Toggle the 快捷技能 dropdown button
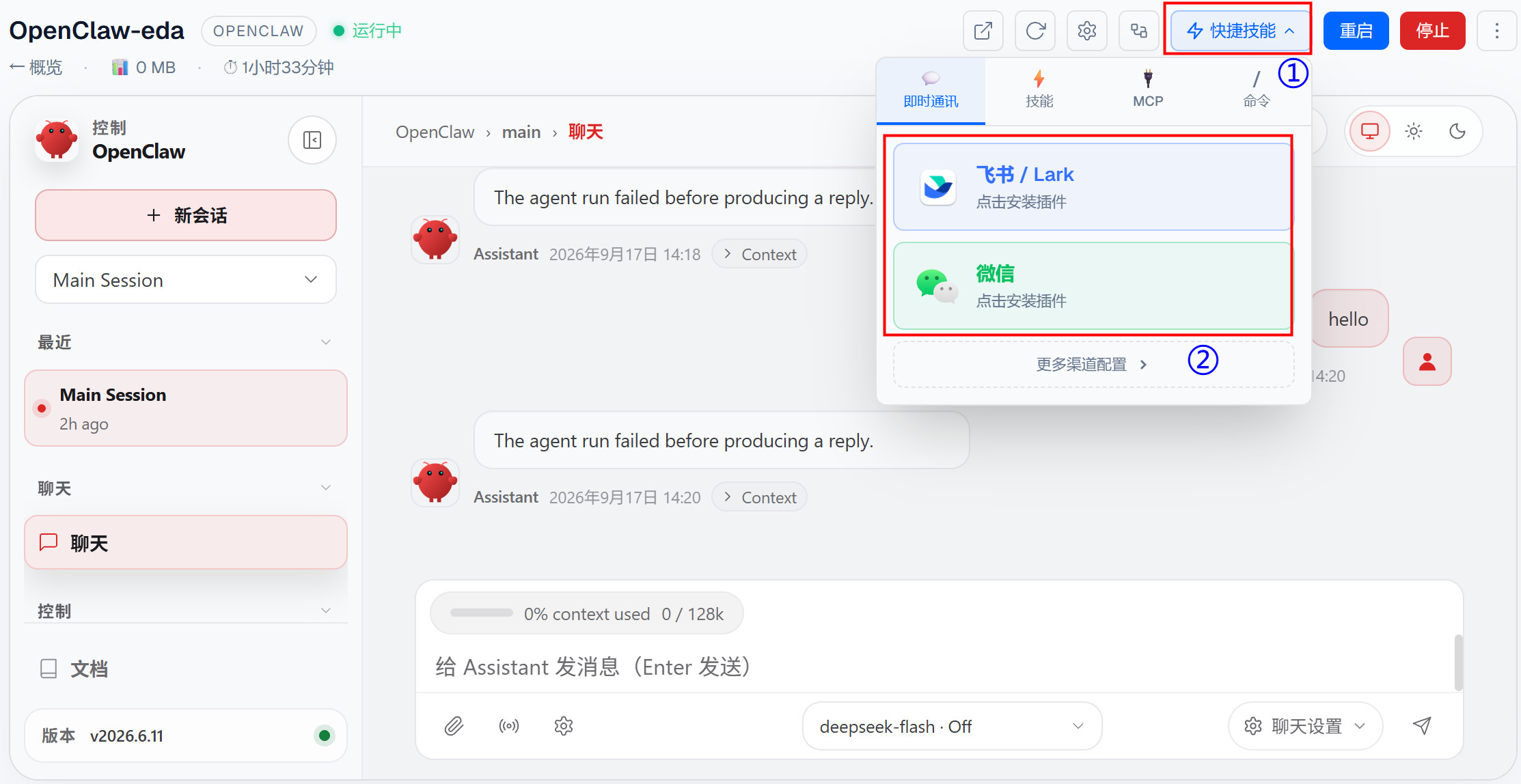 click(1240, 31)
